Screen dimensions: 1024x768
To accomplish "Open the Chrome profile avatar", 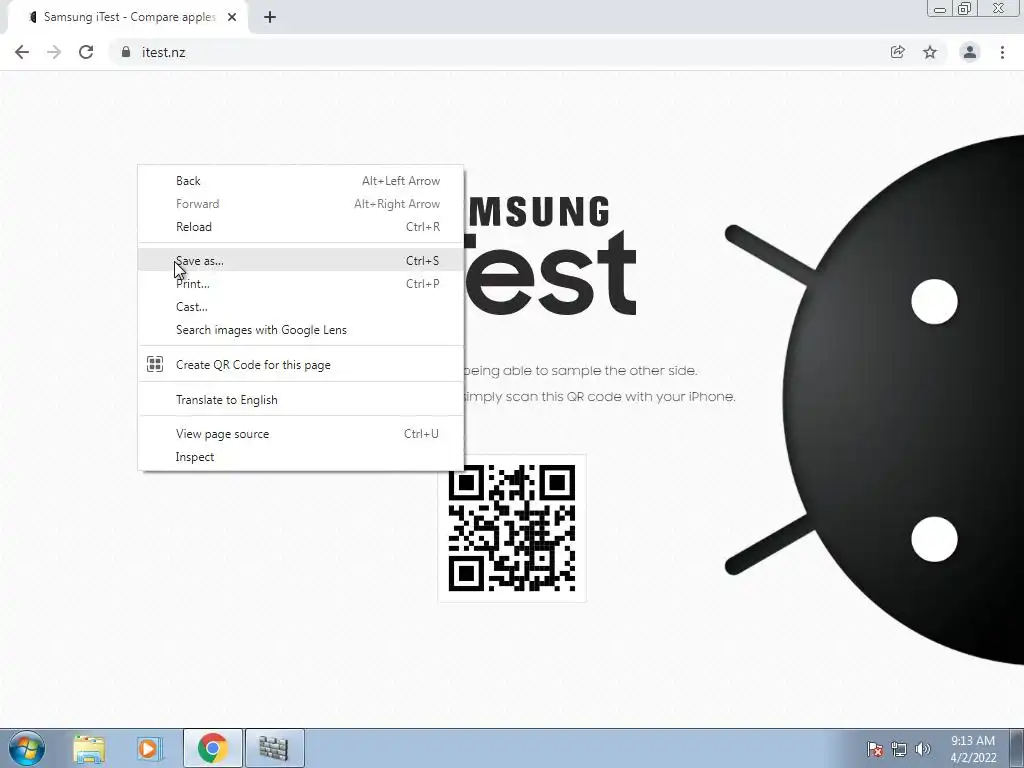I will tap(970, 52).
